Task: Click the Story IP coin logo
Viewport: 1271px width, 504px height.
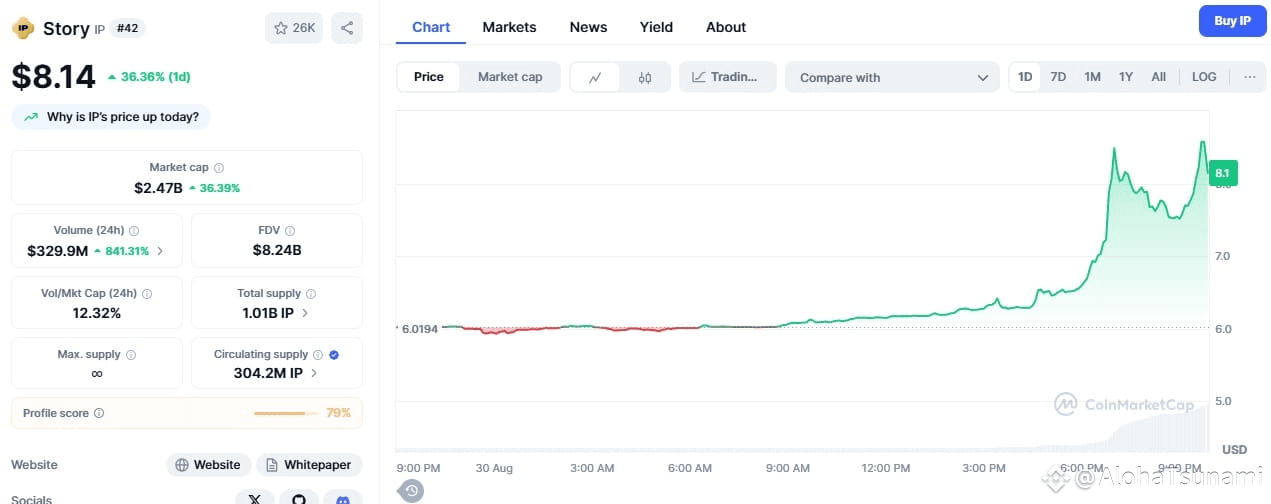Action: tap(23, 28)
